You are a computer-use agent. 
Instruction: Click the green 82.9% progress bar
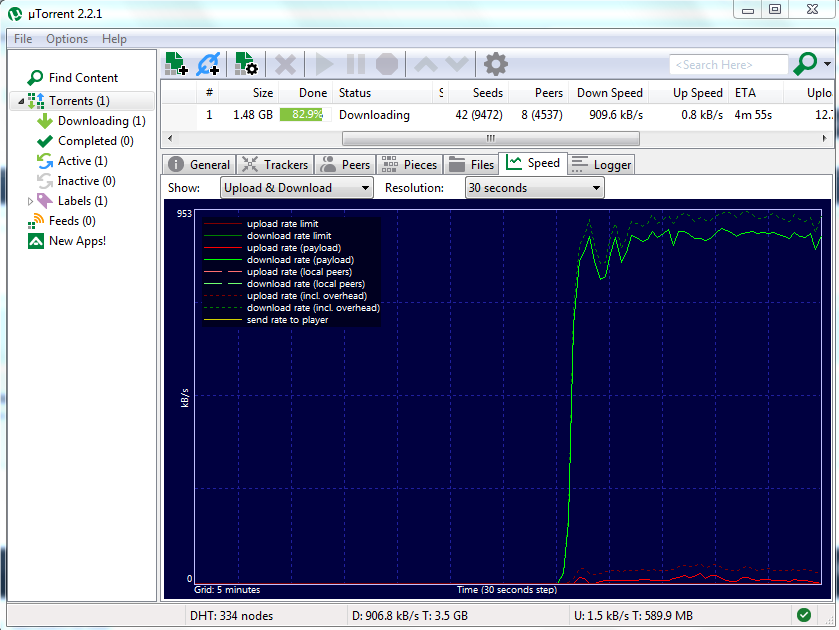tap(301, 115)
